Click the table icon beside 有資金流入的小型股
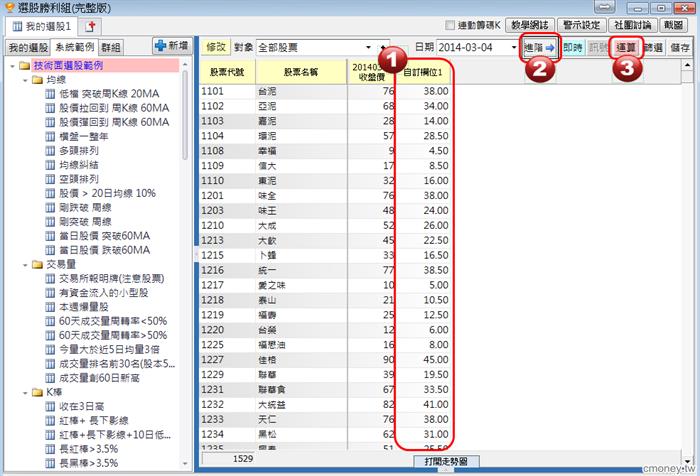 [x=50, y=293]
